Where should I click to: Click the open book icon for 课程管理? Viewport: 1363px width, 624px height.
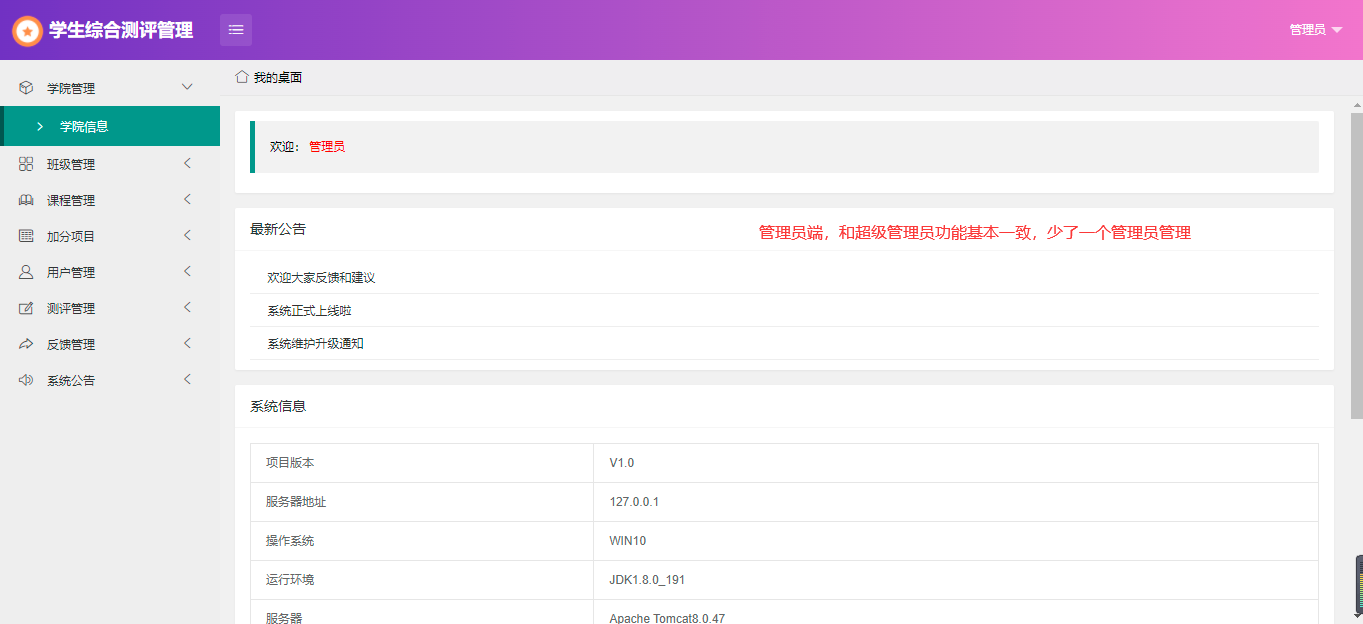pos(26,200)
